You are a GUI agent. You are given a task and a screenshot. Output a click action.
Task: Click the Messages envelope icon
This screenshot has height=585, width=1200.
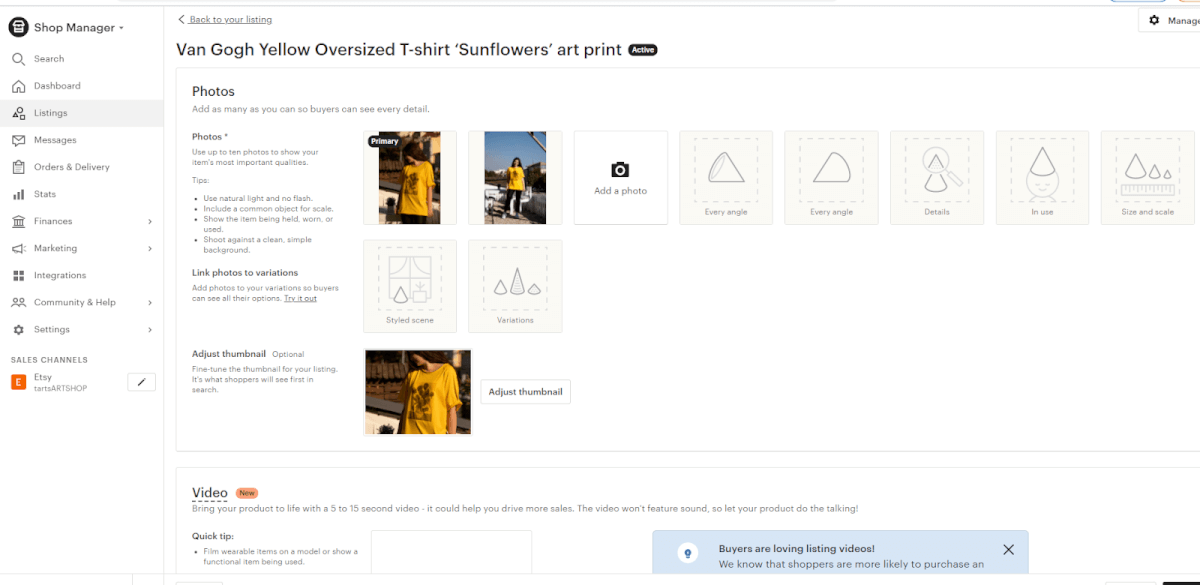pyautogui.click(x=18, y=140)
